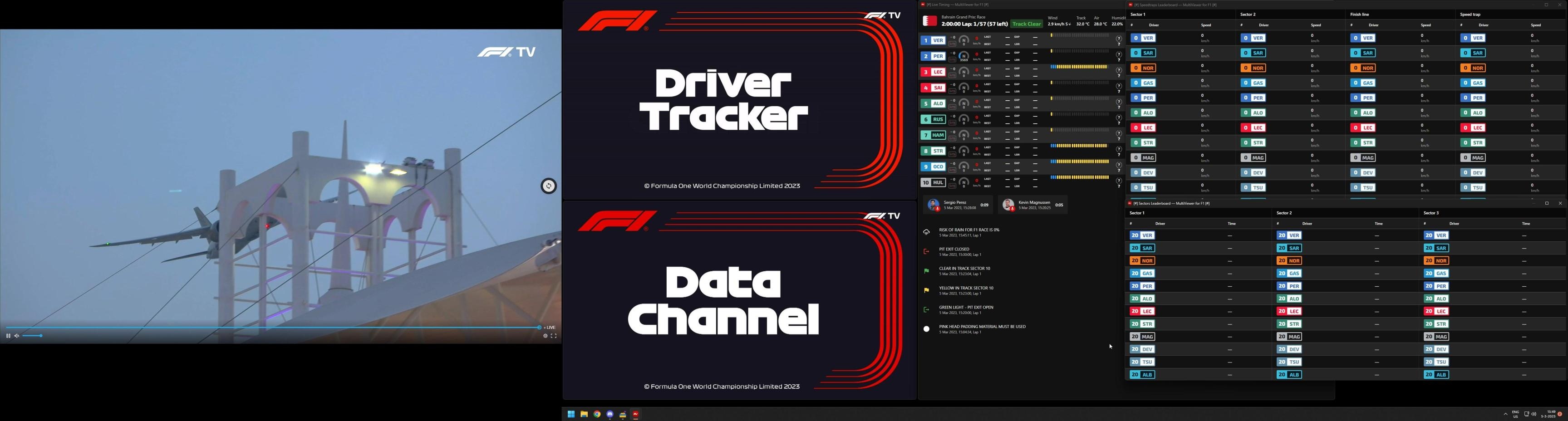Maximize the Sectors Leaderboard window
The height and width of the screenshot is (421, 1568).
[x=1547, y=203]
